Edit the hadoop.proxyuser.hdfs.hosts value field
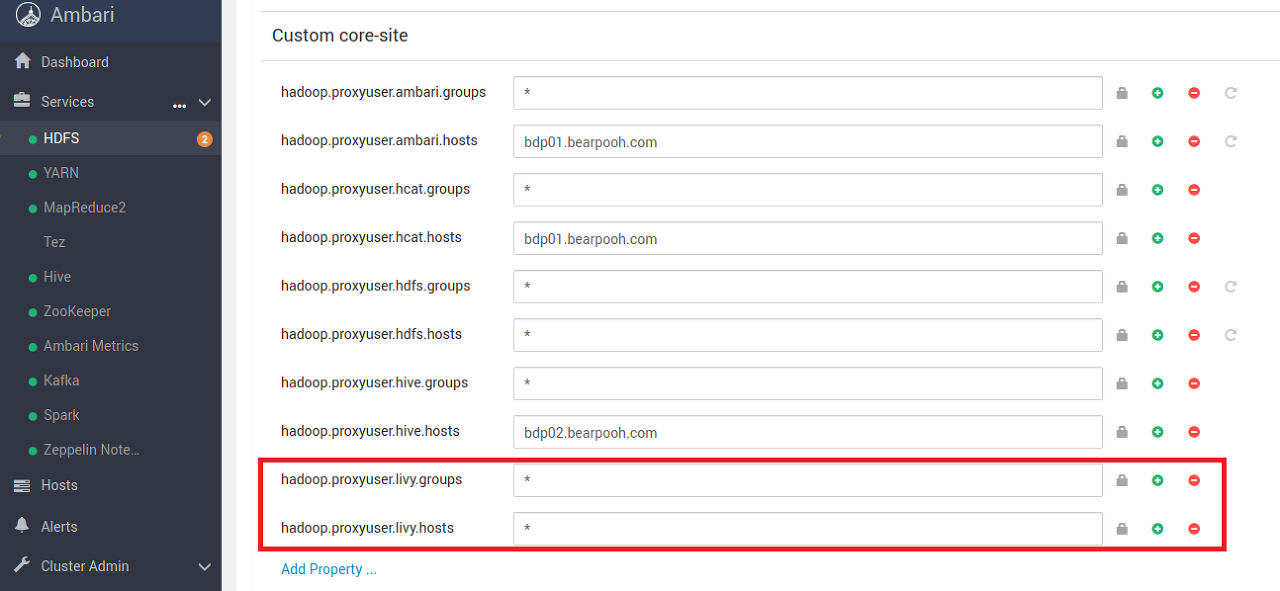This screenshot has height=591, width=1280. click(x=808, y=335)
